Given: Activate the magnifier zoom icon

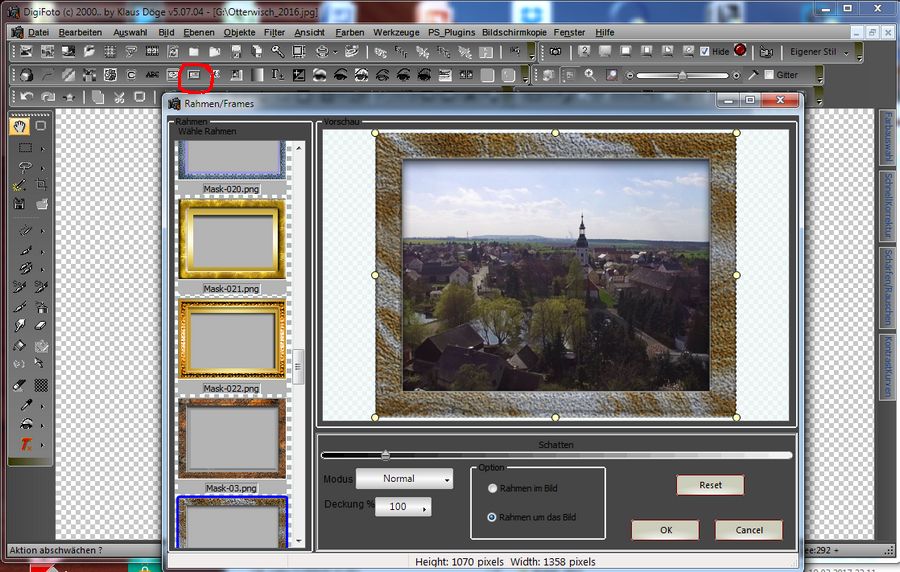Looking at the screenshot, I should click(590, 75).
